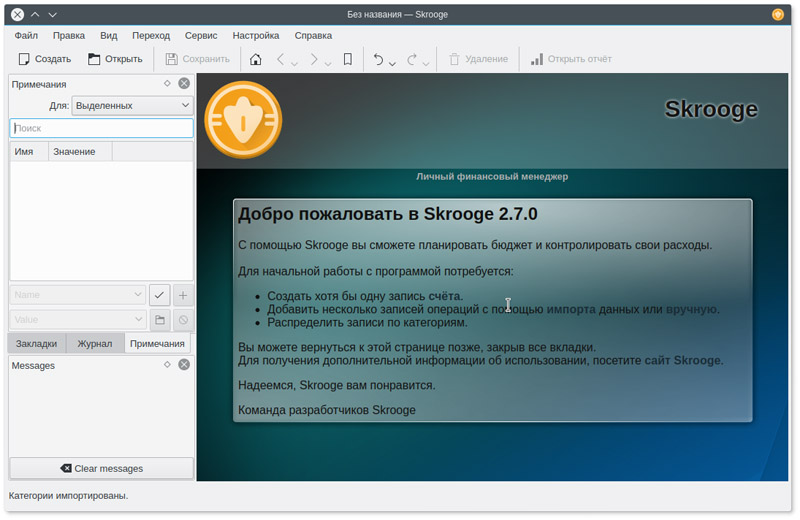Navigate forward with the right arrow
The image size is (800, 520).
coord(314,59)
